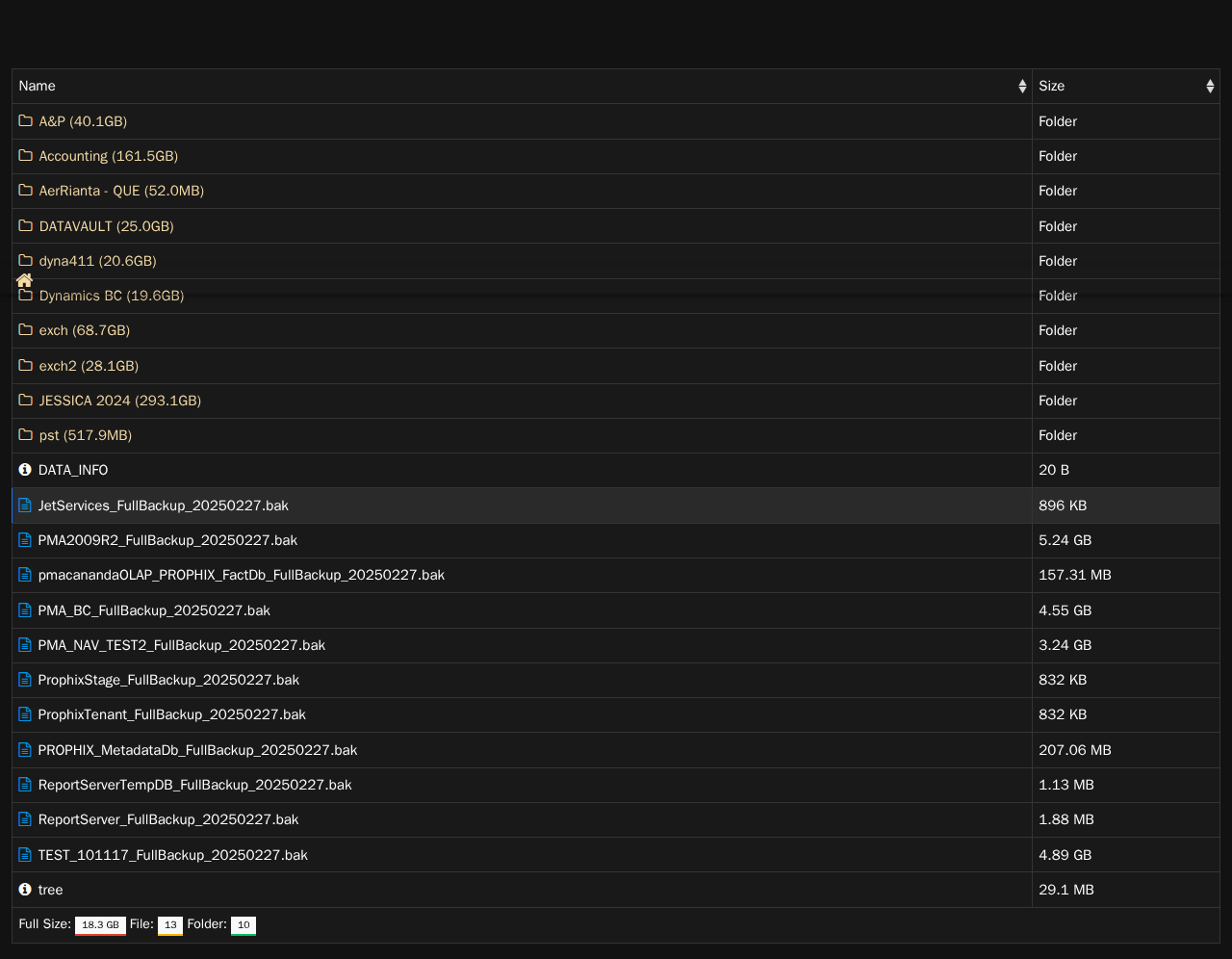This screenshot has width=1232, height=959.
Task: Click the DATA_INFO info icon
Action: [25, 470]
